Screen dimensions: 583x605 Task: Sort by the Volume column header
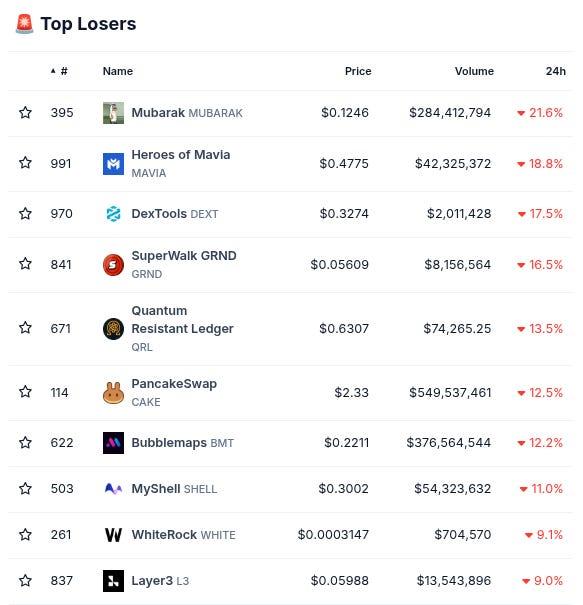tap(474, 71)
